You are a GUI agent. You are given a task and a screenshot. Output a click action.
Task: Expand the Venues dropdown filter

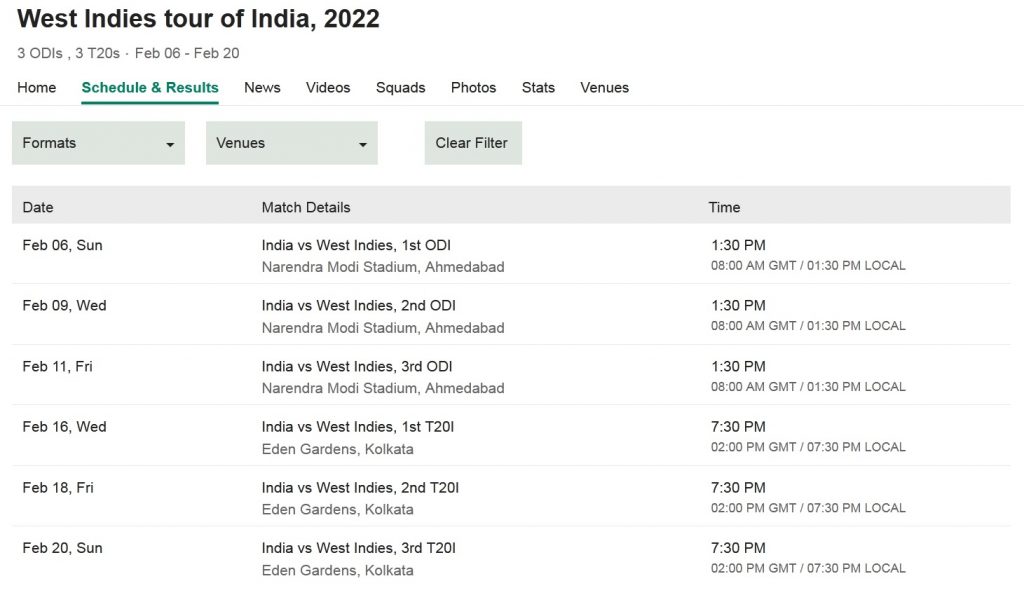pos(291,143)
